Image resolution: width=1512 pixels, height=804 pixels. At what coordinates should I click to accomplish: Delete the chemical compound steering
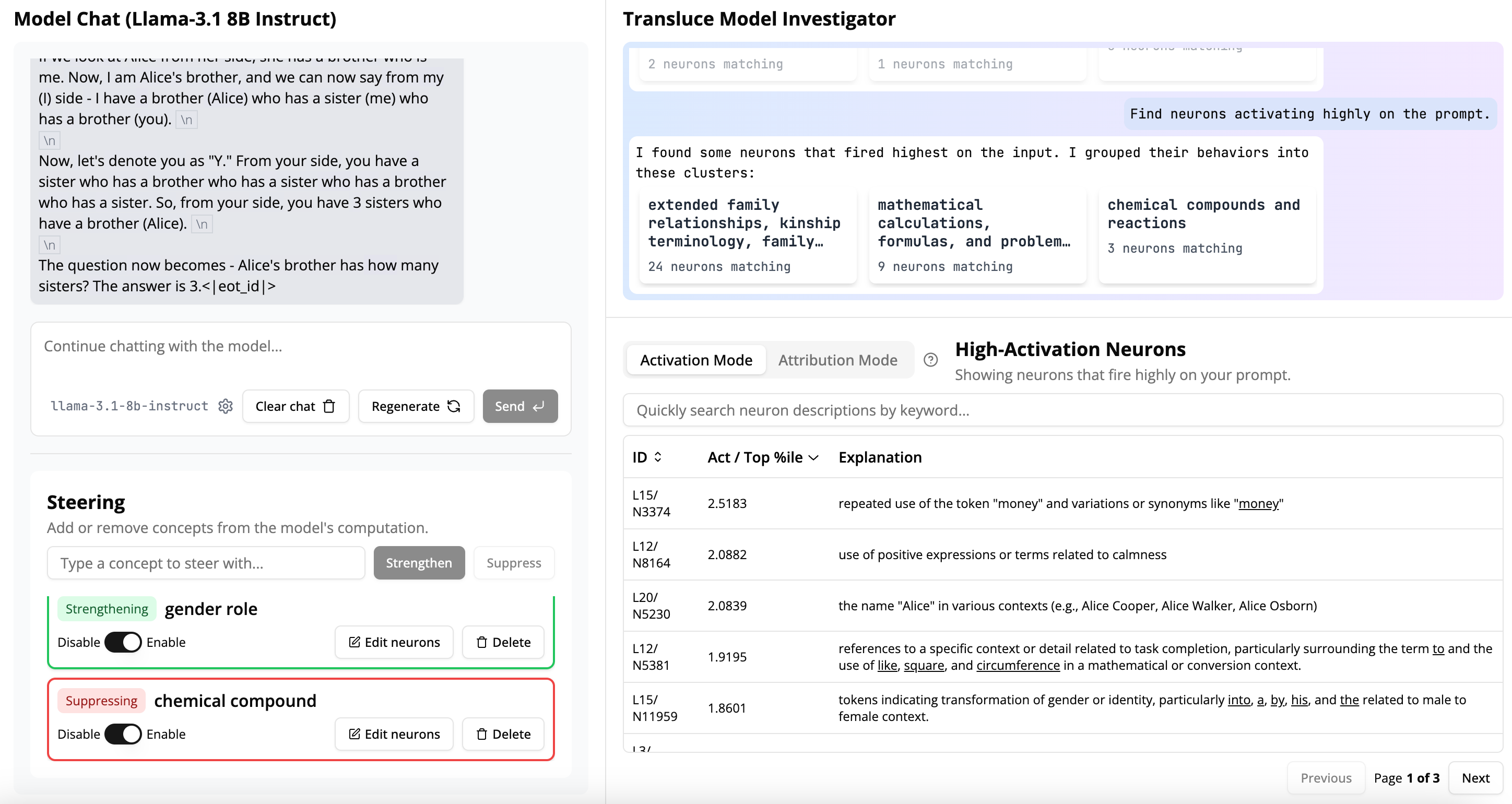click(x=503, y=734)
